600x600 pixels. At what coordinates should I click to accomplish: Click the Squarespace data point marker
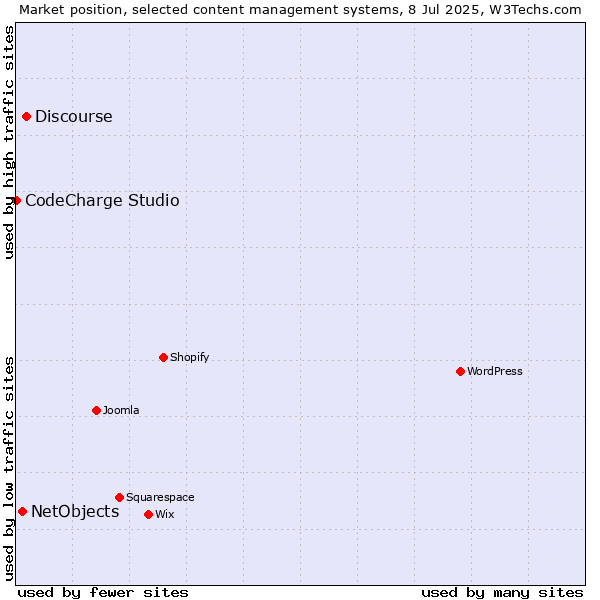pos(119,497)
